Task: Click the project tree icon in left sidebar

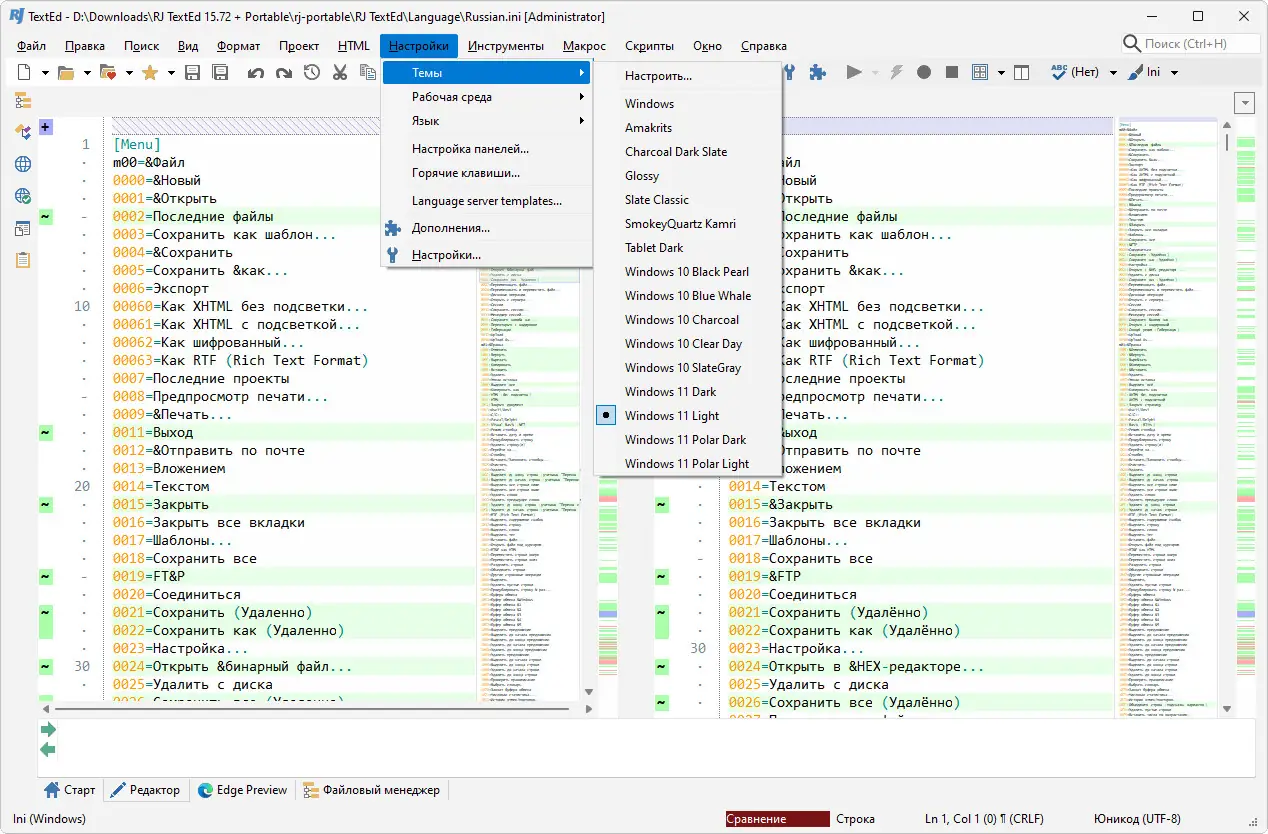Action: pyautogui.click(x=22, y=101)
